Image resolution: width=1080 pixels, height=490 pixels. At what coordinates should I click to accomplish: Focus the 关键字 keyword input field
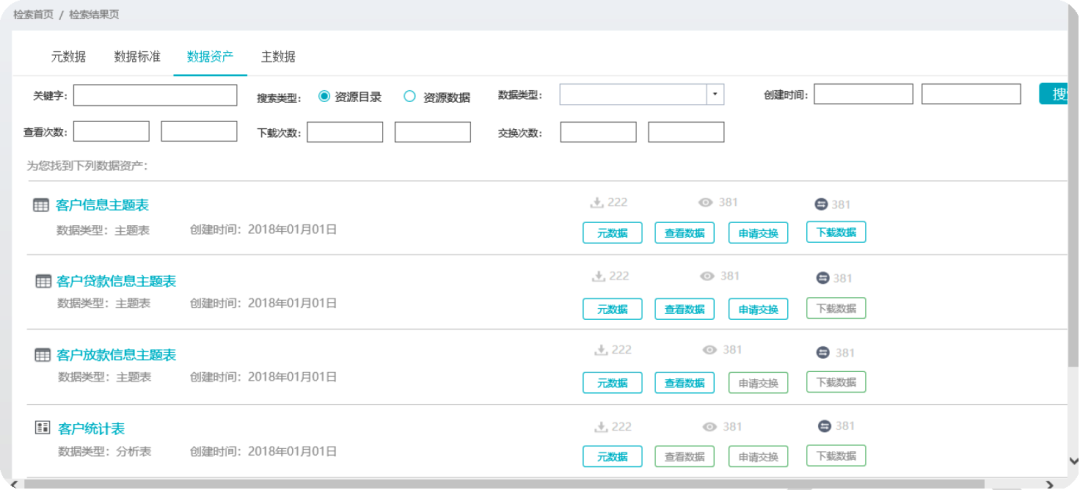pyautogui.click(x=155, y=95)
